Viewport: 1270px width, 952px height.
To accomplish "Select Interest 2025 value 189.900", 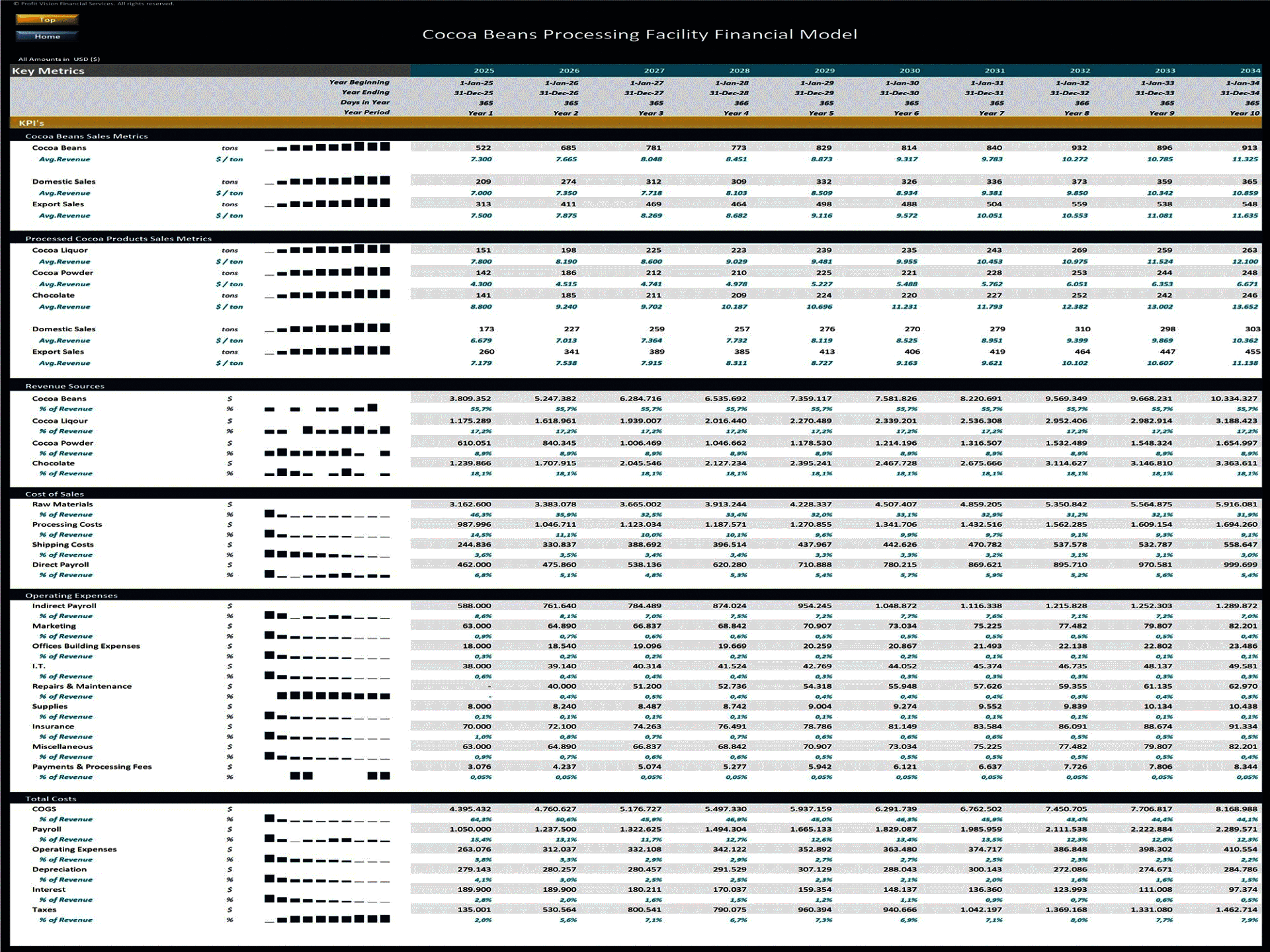I will pyautogui.click(x=474, y=890).
